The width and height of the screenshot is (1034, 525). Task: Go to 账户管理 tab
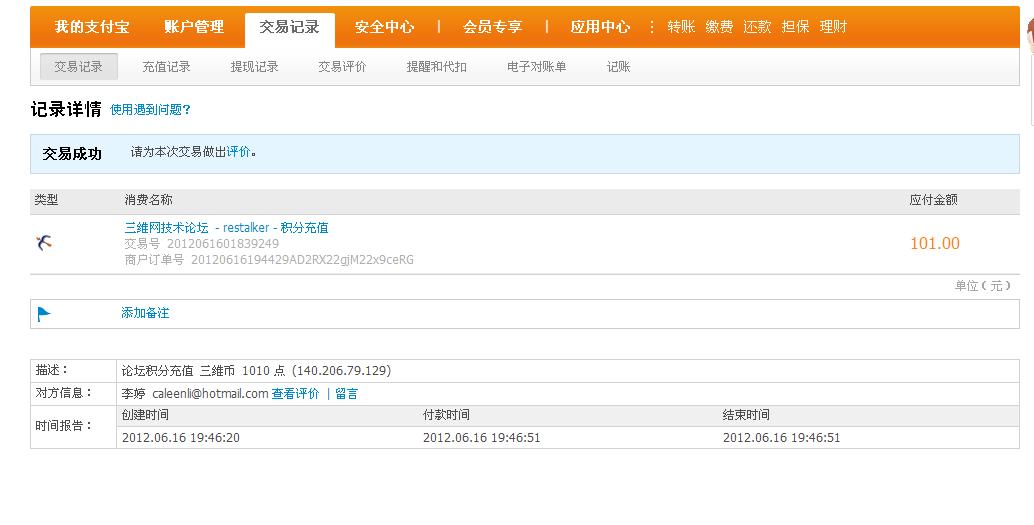click(194, 27)
